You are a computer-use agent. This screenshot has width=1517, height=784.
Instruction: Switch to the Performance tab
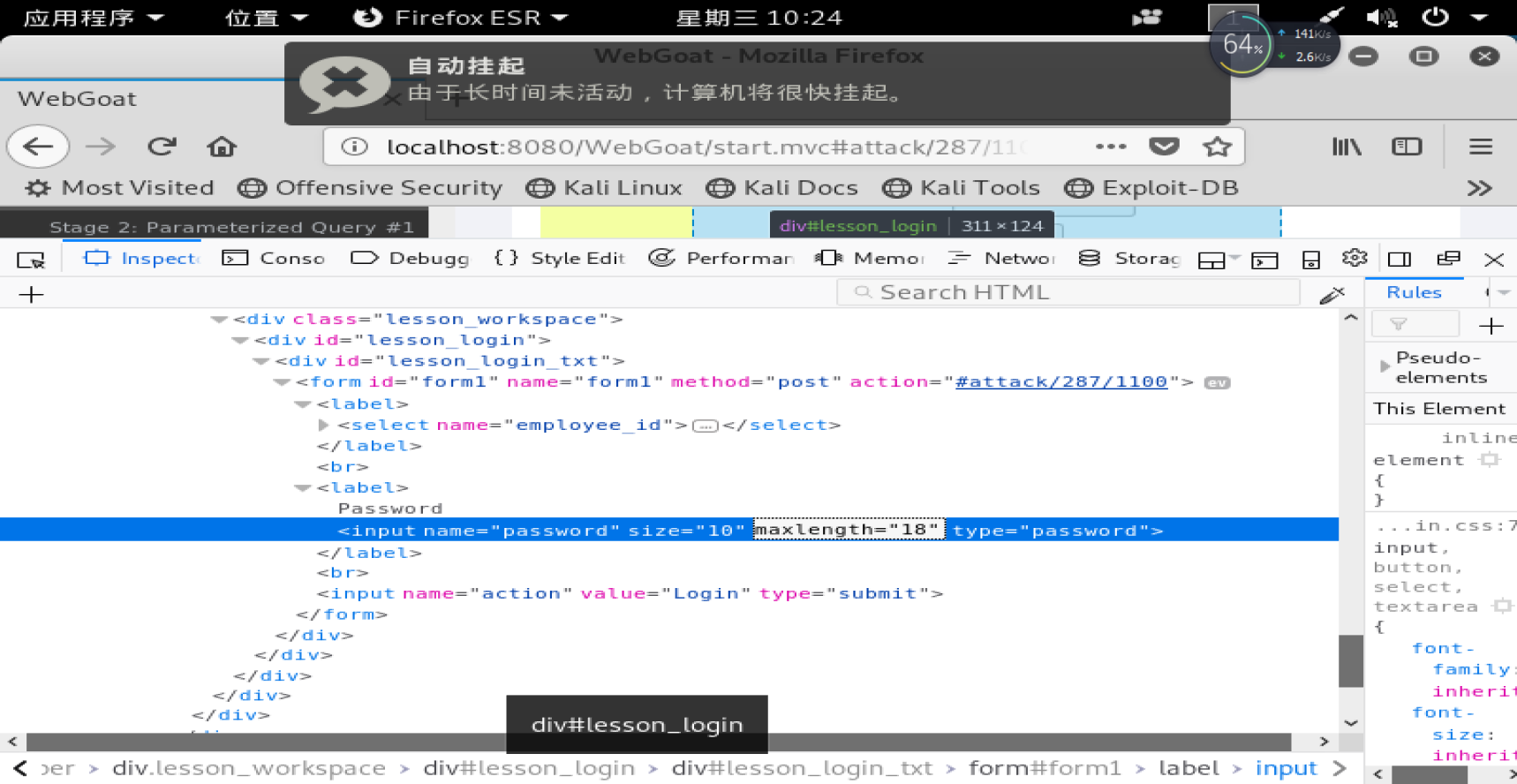[x=721, y=259]
